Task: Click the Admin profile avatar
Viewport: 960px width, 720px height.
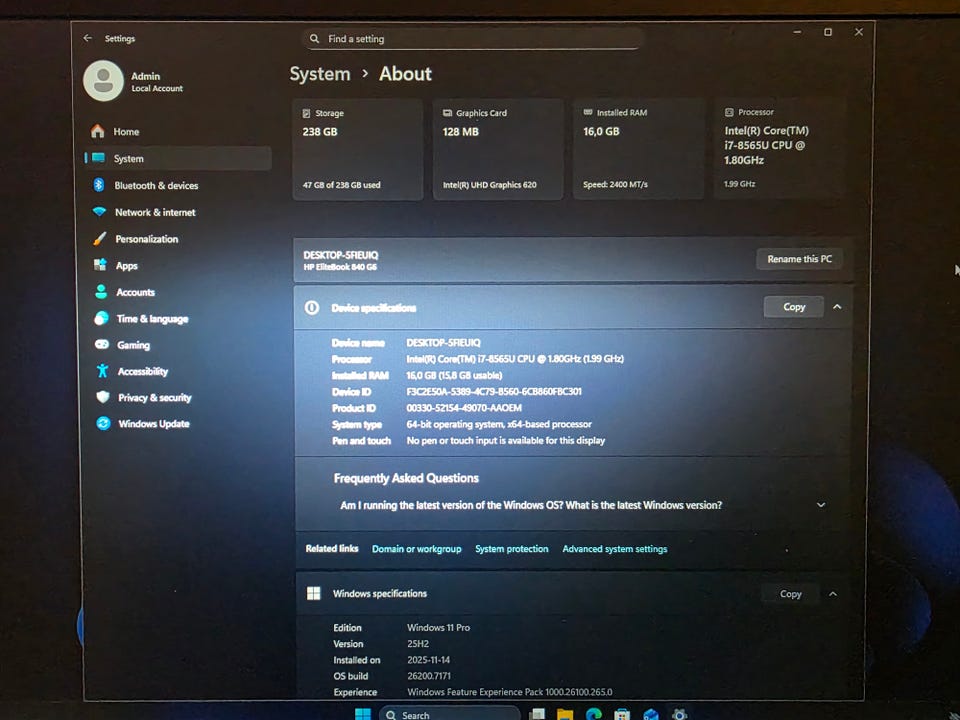Action: coord(103,81)
